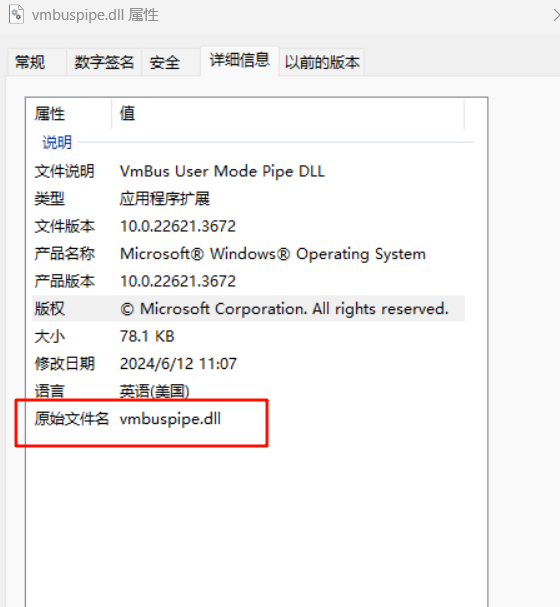Viewport: 560px width, 607px height.
Task: Click the 大小 78.1 KB row
Action: (x=248, y=336)
